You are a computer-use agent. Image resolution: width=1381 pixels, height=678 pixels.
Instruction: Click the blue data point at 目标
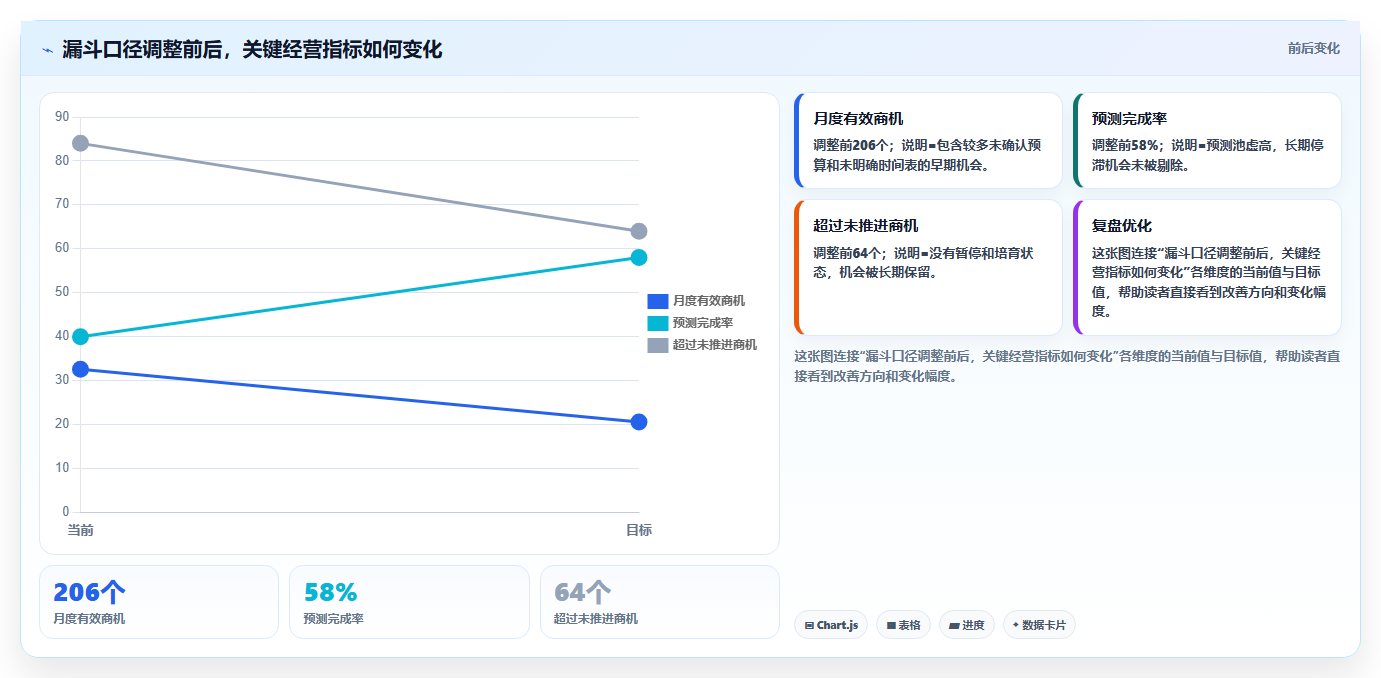[639, 422]
